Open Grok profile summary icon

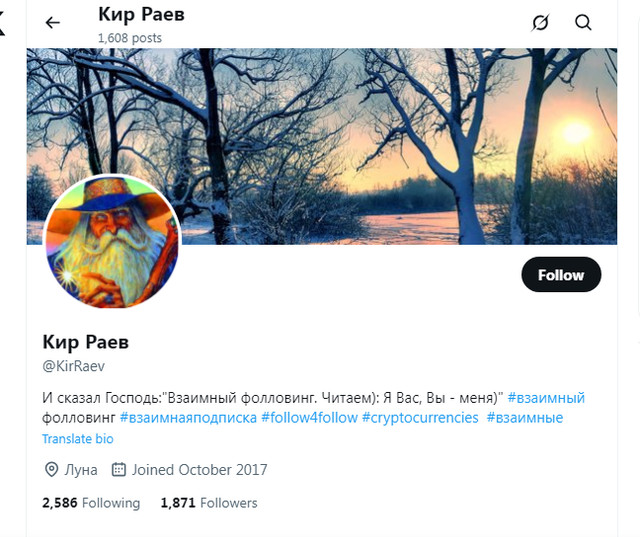pos(540,22)
